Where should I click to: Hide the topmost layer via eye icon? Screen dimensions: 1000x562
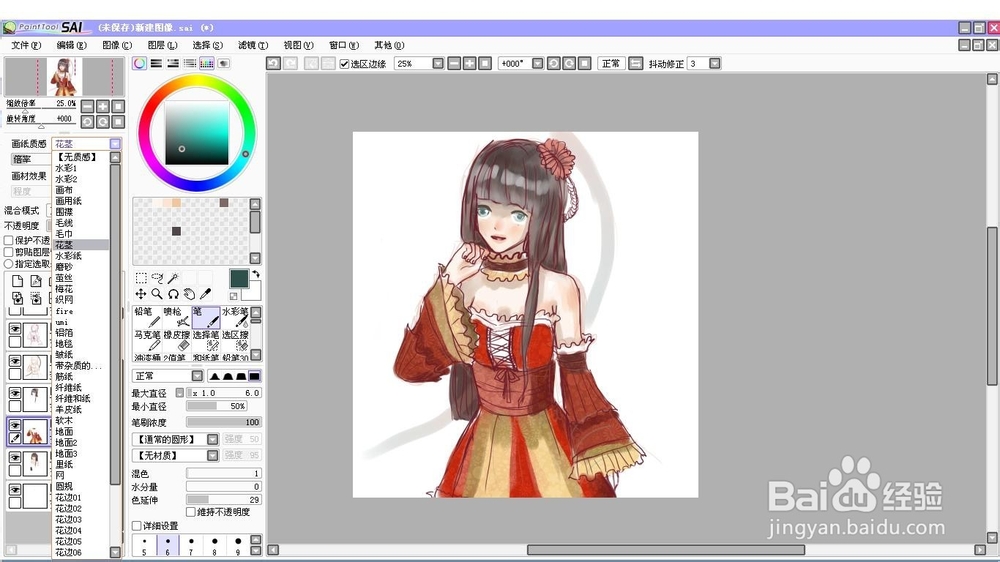15,329
